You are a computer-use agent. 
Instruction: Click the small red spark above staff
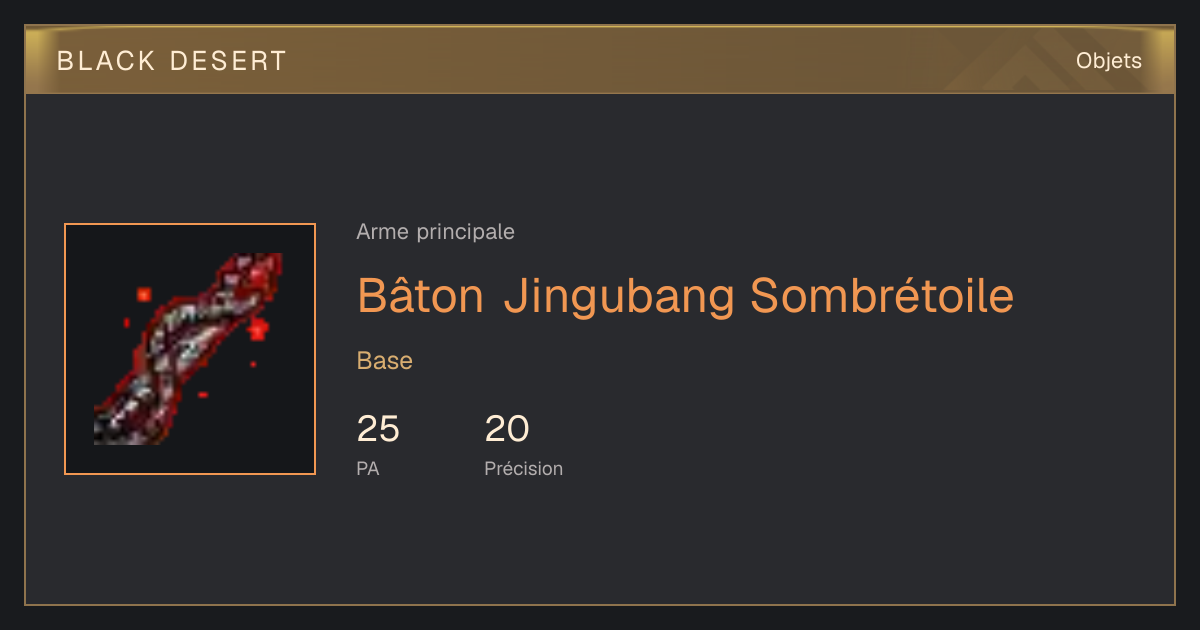144,294
